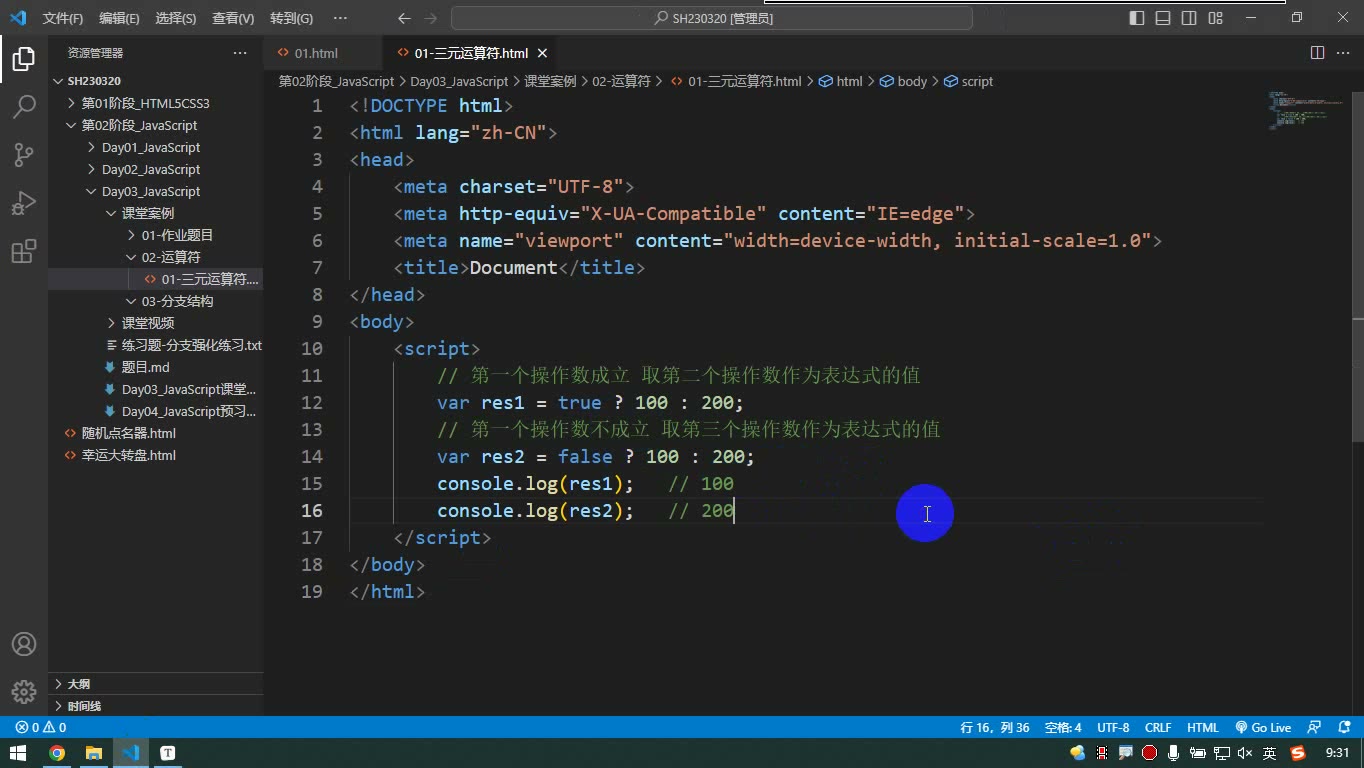Image resolution: width=1364 pixels, height=768 pixels.
Task: Open the Run and Debug view
Action: (x=24, y=202)
